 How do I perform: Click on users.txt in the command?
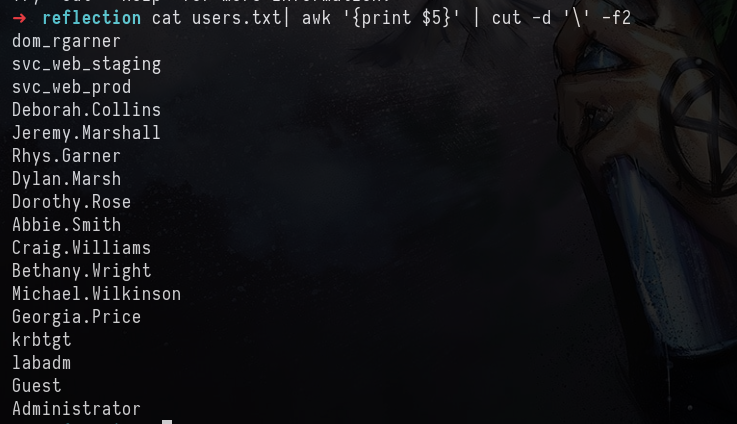236,18
